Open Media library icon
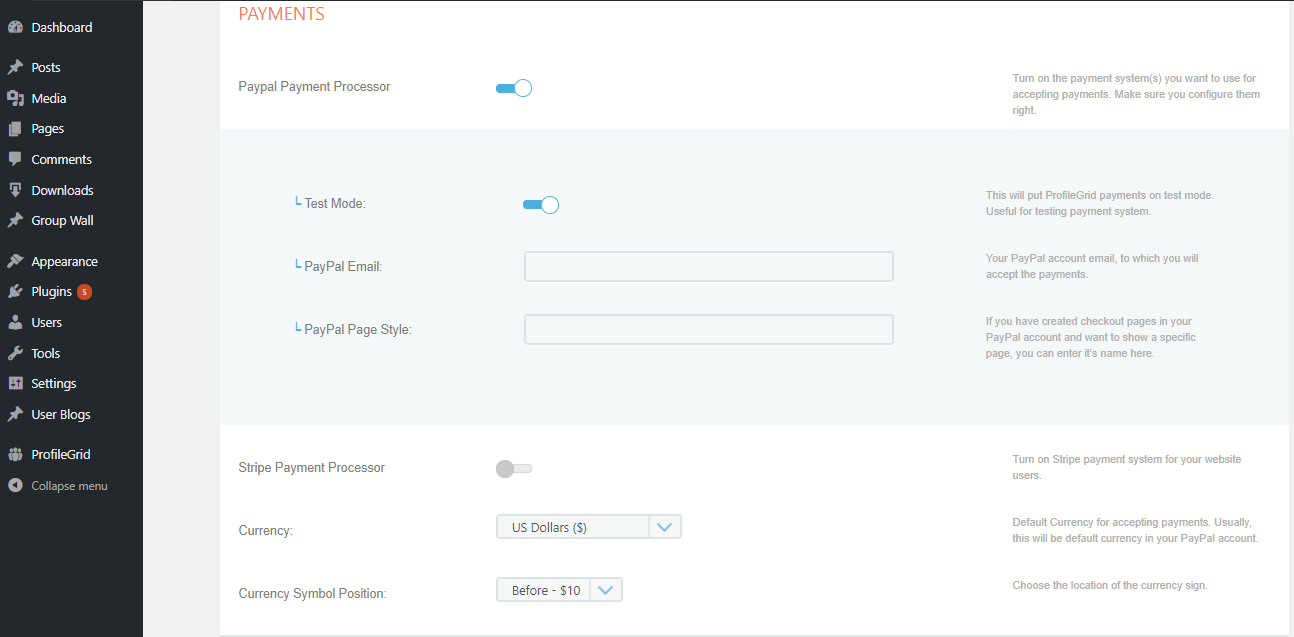 pos(15,98)
